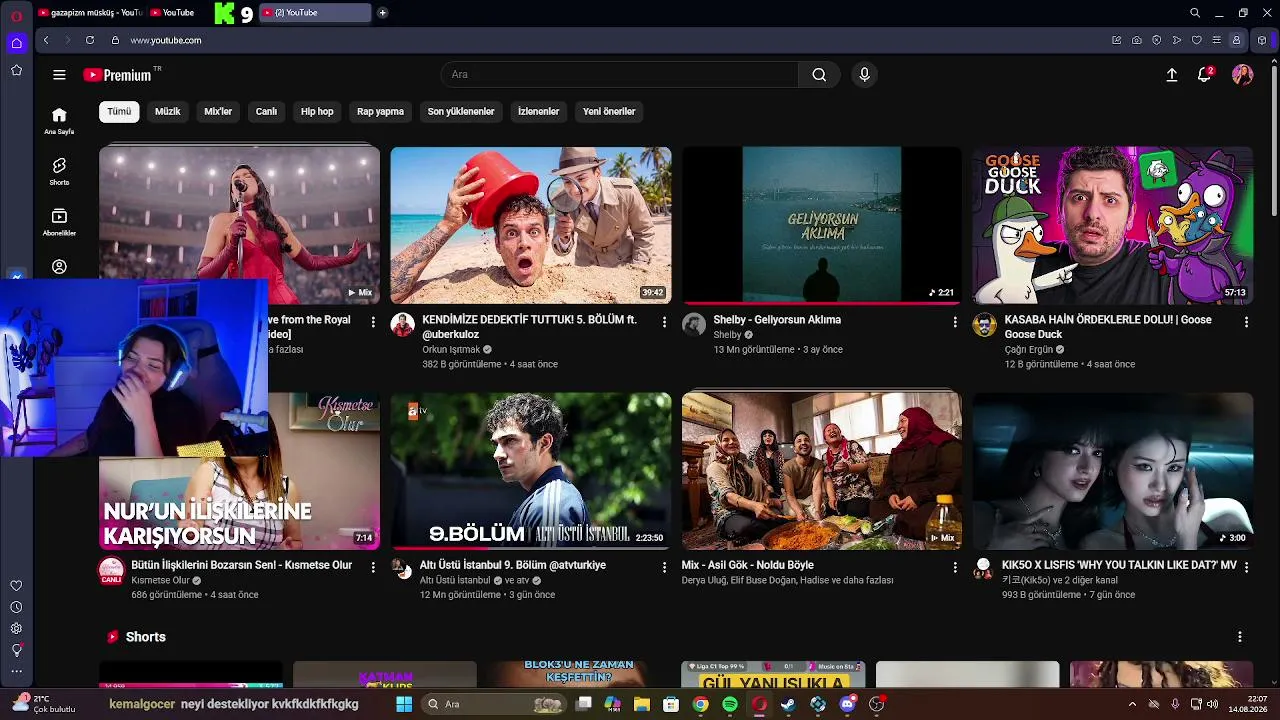Open the weather widget on taskbar
The image size is (1280, 720).
42,704
